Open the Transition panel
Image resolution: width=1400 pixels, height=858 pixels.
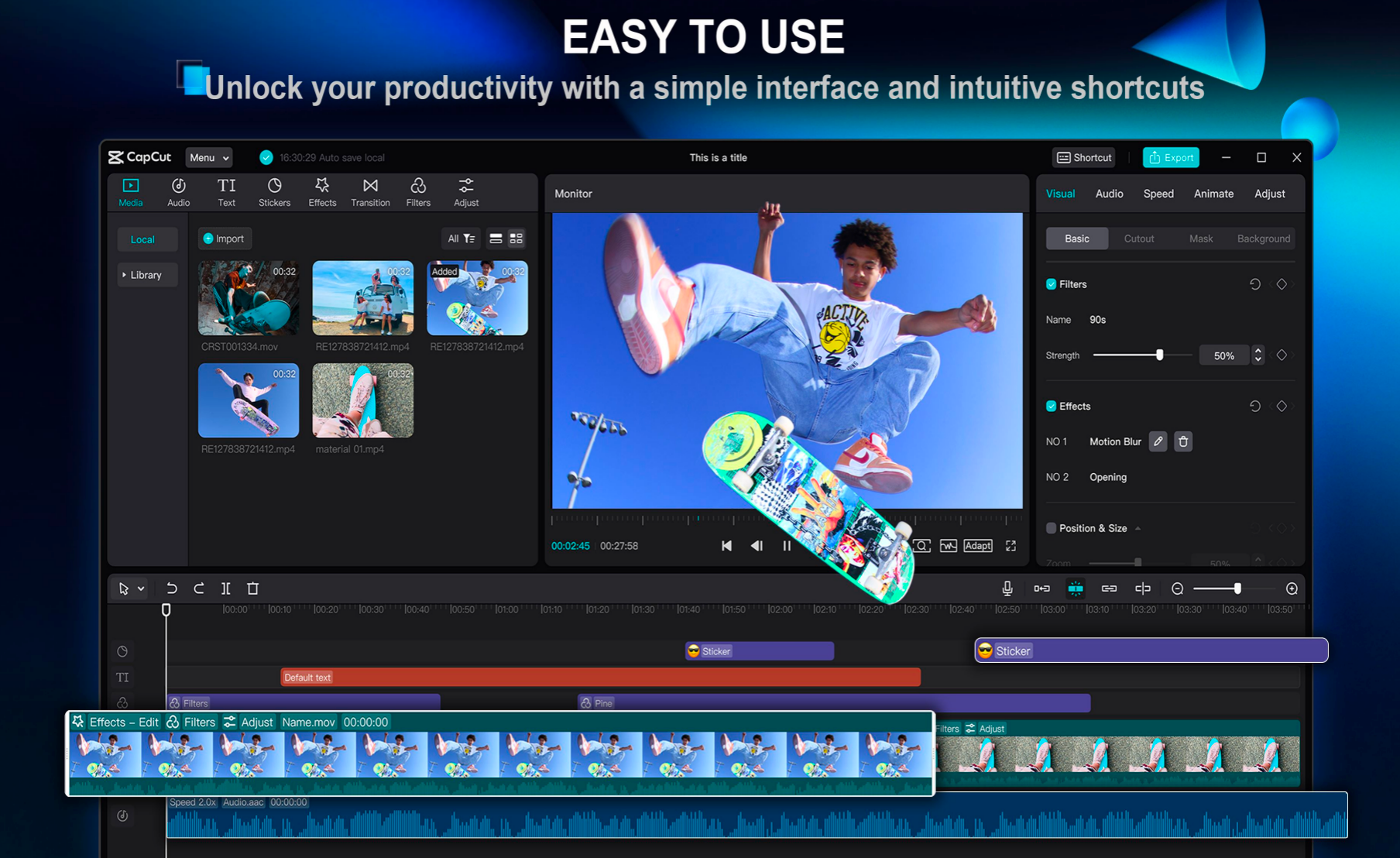coord(370,192)
